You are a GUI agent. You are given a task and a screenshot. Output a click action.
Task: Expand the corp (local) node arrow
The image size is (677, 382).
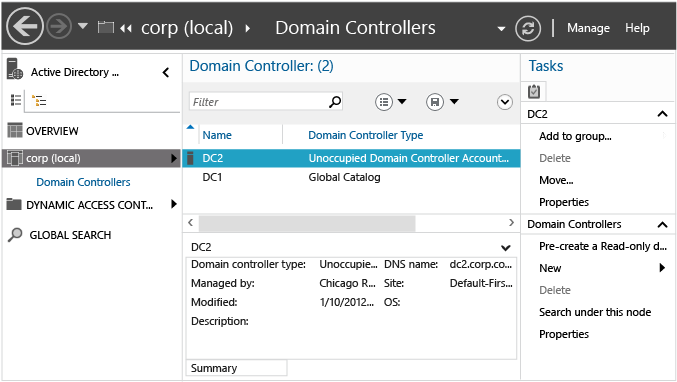[174, 158]
